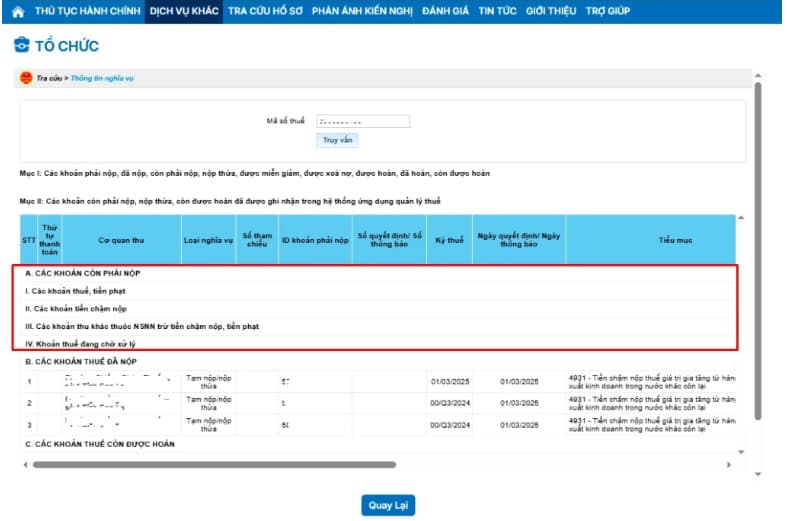Click the page scrollbar up arrow

pos(758,76)
